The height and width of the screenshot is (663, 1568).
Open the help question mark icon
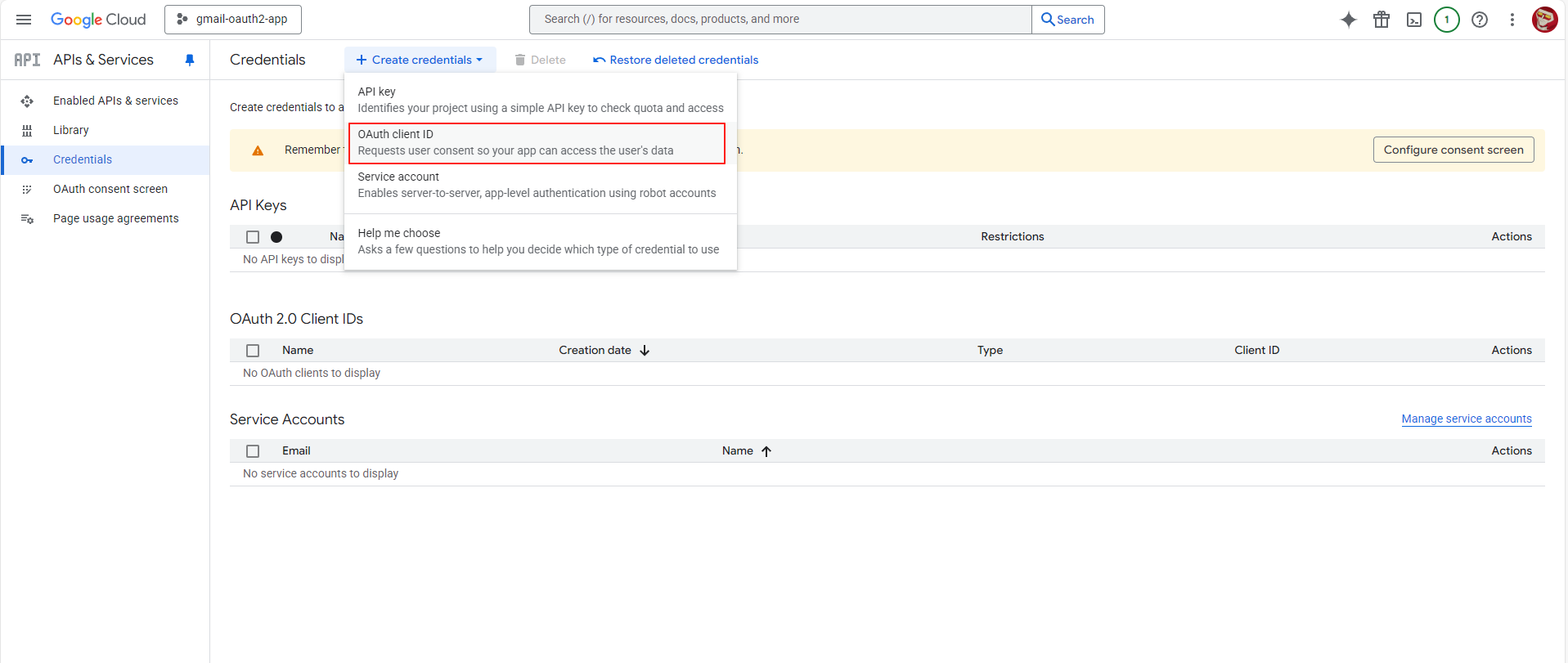pos(1480,20)
